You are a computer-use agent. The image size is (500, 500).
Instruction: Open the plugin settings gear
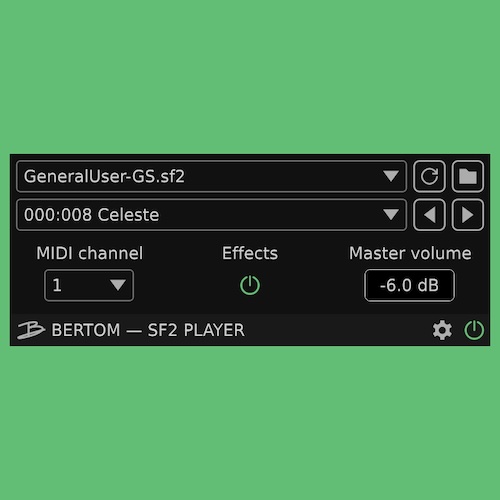click(x=442, y=330)
